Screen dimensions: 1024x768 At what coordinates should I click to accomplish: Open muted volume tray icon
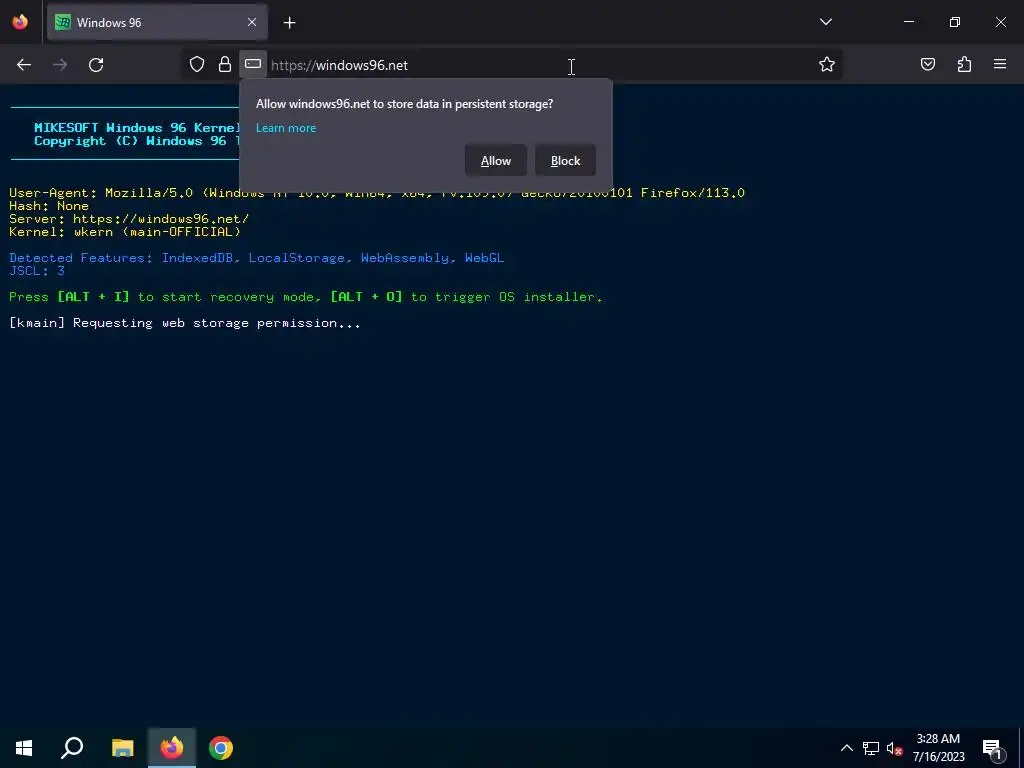coord(894,748)
